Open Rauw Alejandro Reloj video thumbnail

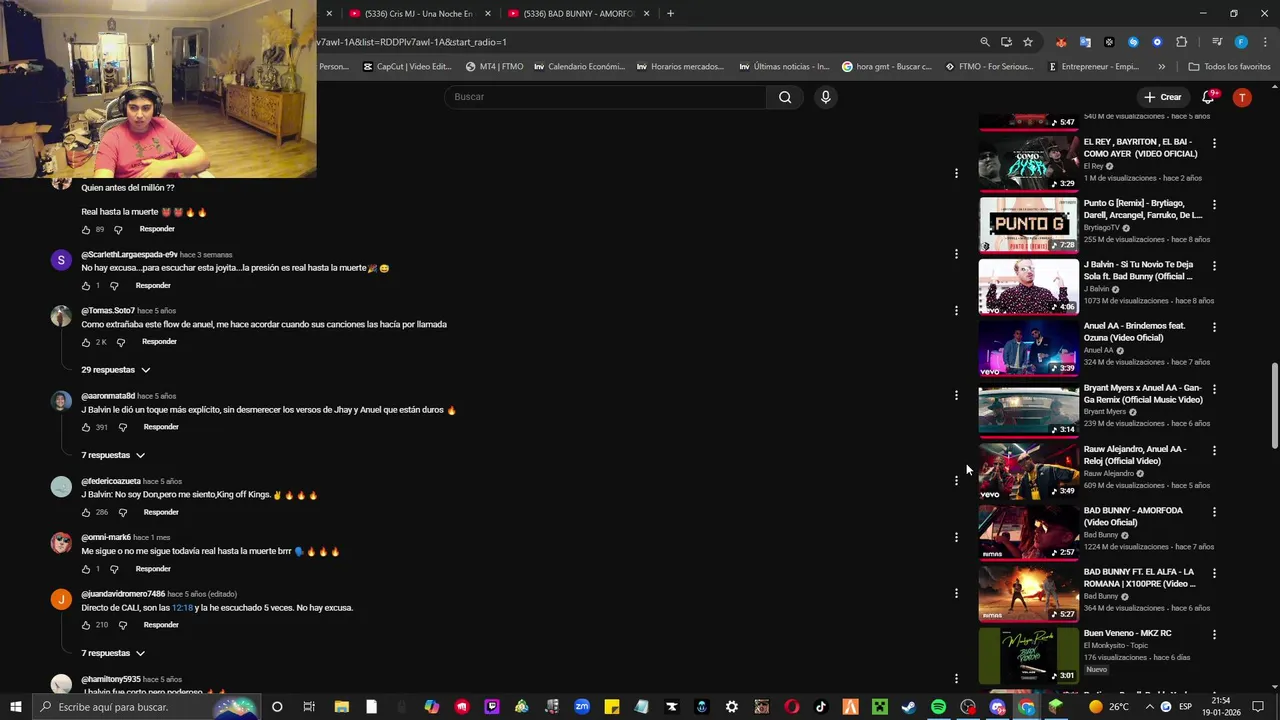pos(1028,470)
